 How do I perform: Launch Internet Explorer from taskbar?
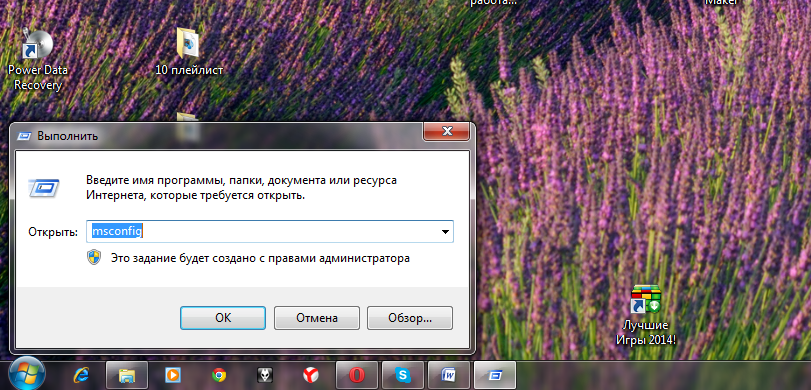pyautogui.click(x=80, y=374)
